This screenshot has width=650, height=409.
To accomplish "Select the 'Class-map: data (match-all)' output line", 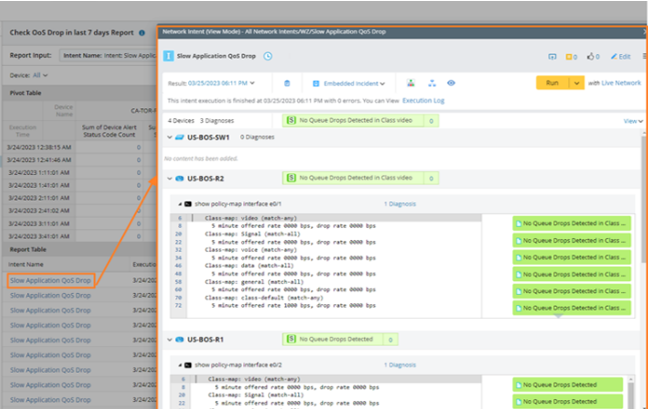I will point(249,266).
